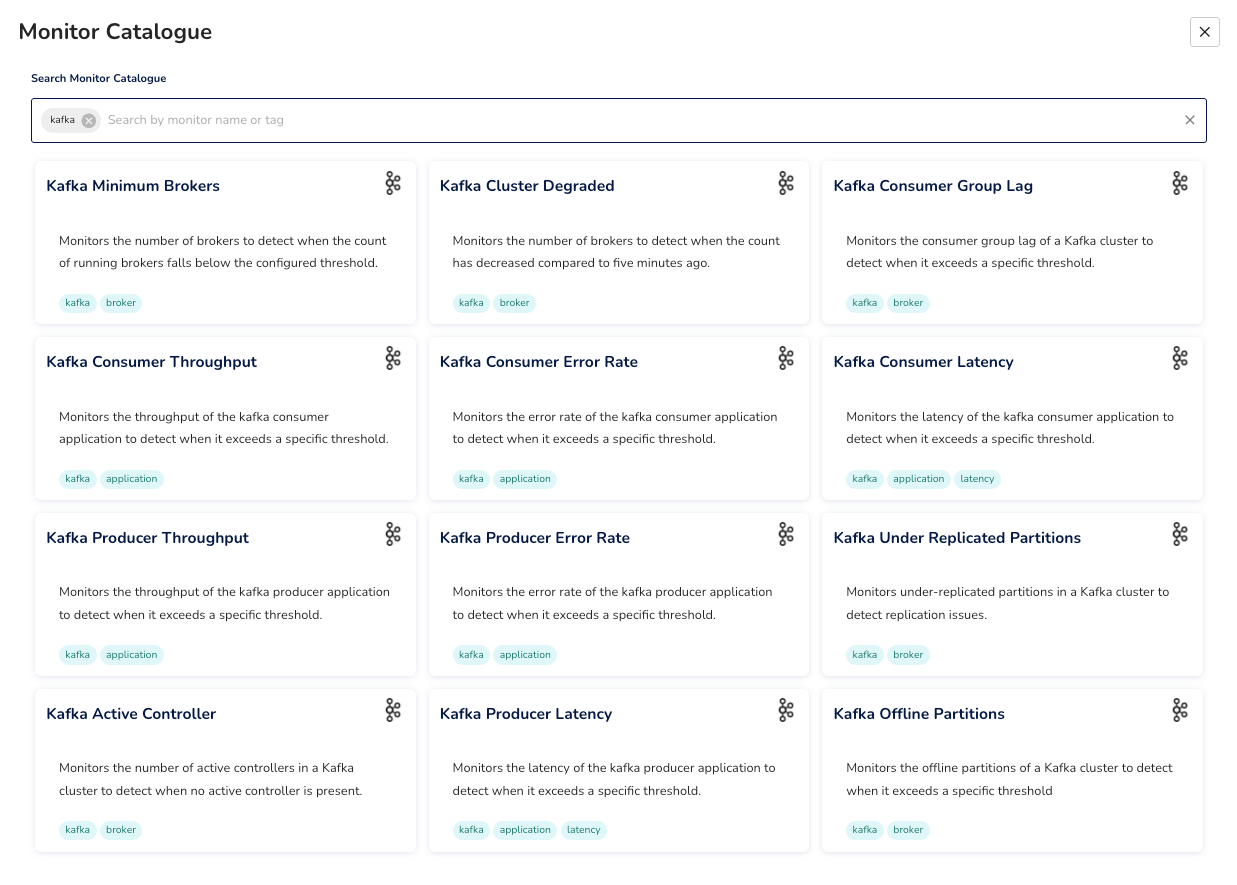1237x885 pixels.
Task: Click the Kafka Consumer Group Lag description text
Action: [1000, 252]
